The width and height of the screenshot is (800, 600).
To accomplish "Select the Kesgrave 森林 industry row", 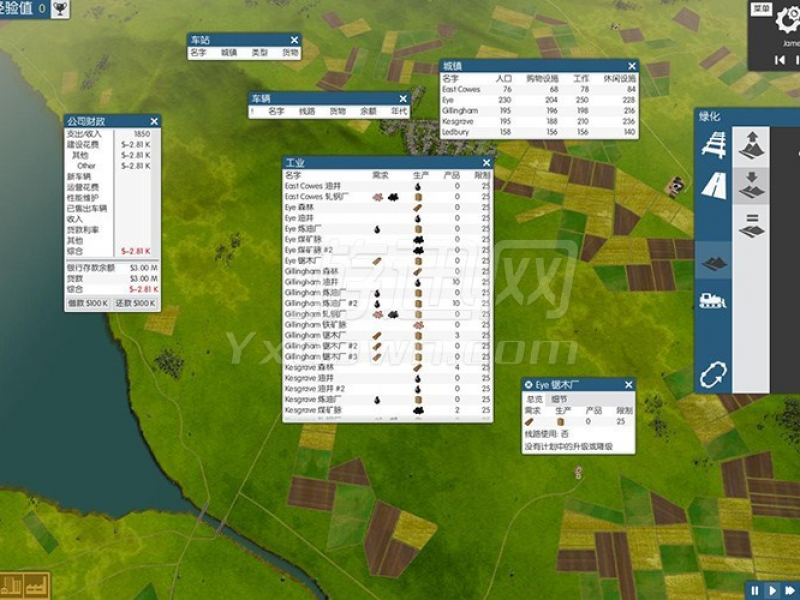I will [388, 368].
